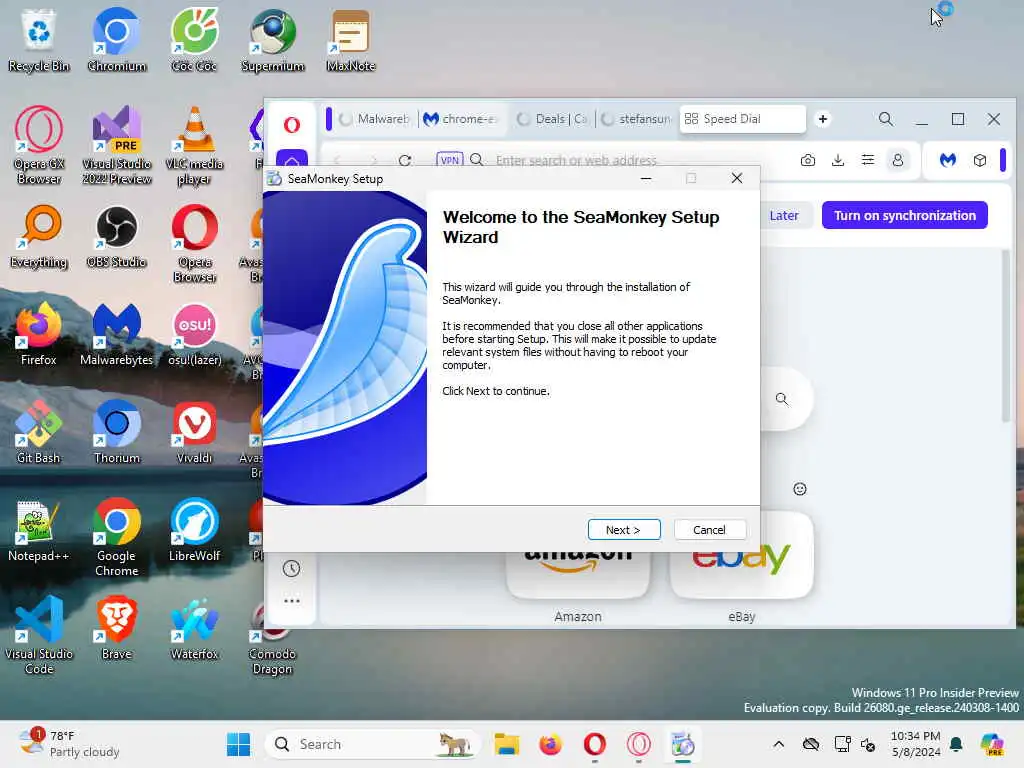Open Opera sidebar three-dots menu
Viewport: 1024px width, 768px height.
tap(291, 600)
